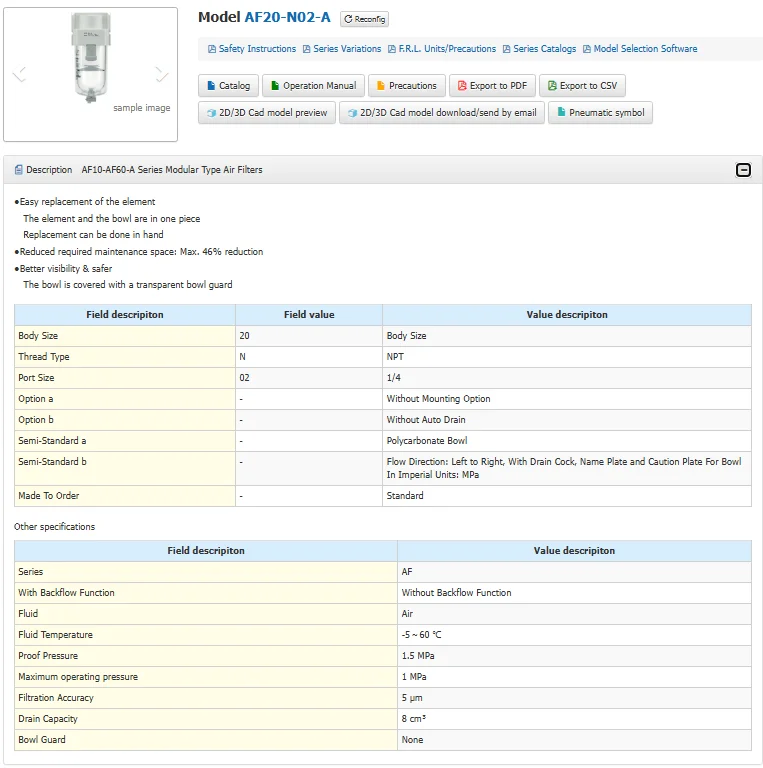The height and width of the screenshot is (768, 763).
Task: Click model number AF20-N02-A
Action: click(287, 18)
